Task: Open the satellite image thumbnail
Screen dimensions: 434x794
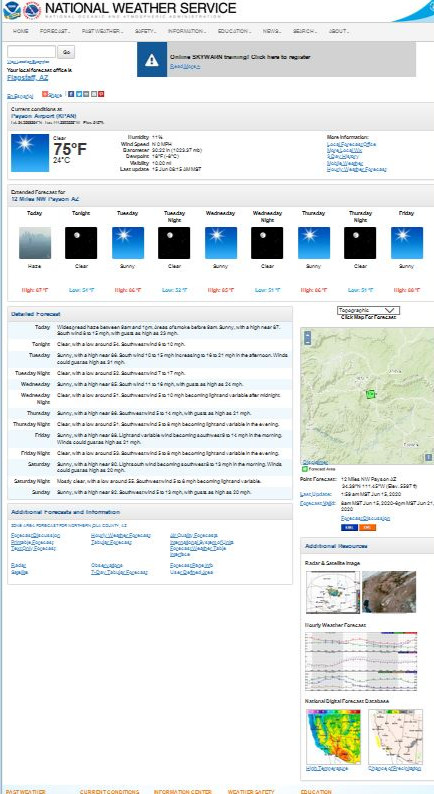Action: click(389, 592)
